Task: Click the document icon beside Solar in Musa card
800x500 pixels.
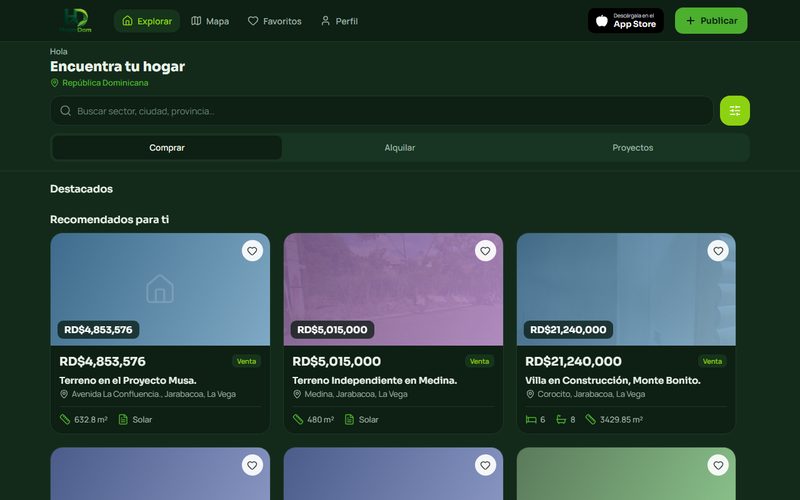Action: (x=123, y=419)
